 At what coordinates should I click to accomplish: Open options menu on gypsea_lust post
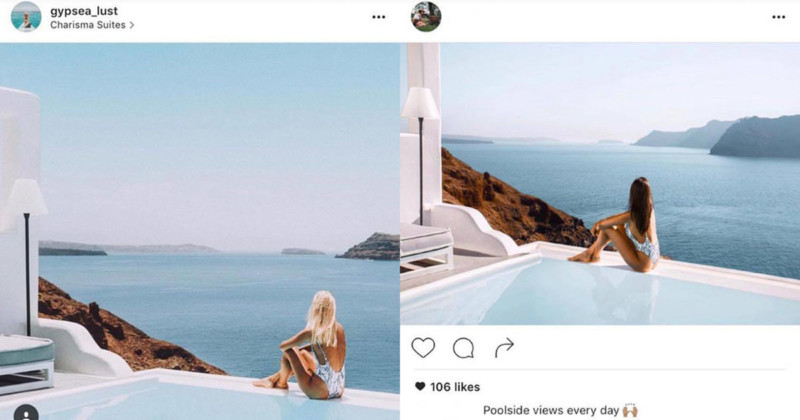coord(379,17)
